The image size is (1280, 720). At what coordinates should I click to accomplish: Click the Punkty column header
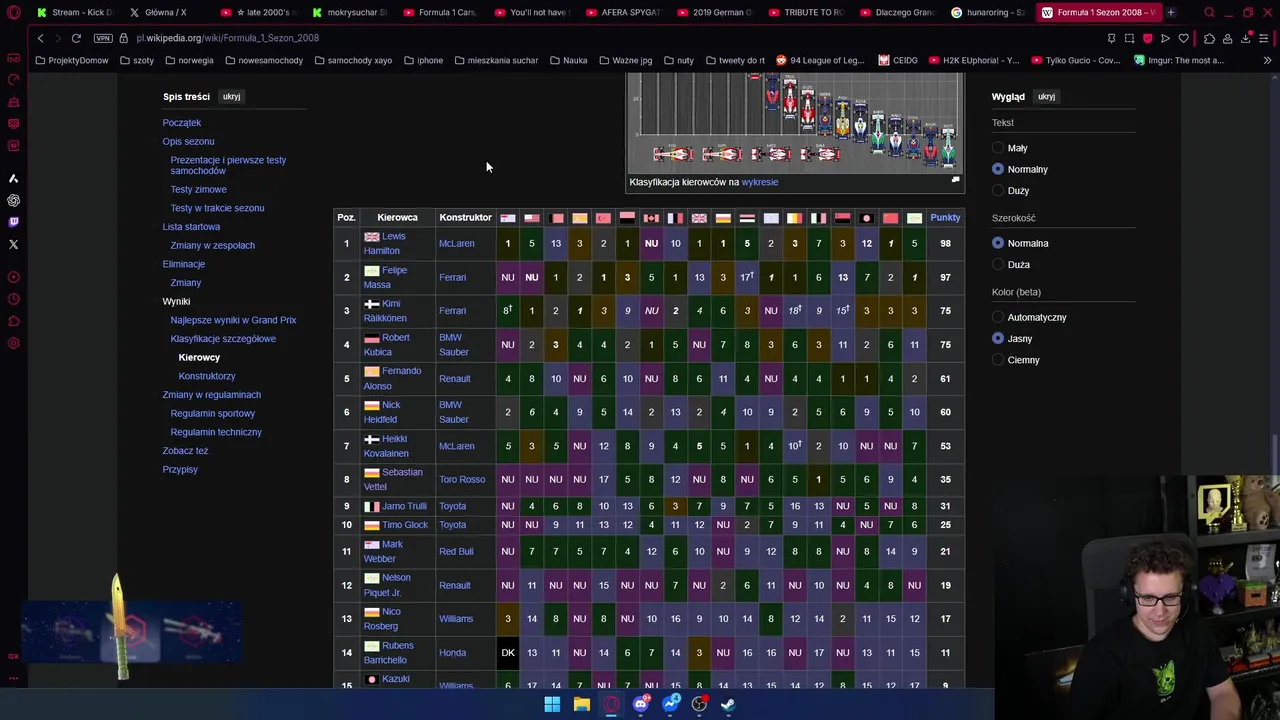[945, 217]
